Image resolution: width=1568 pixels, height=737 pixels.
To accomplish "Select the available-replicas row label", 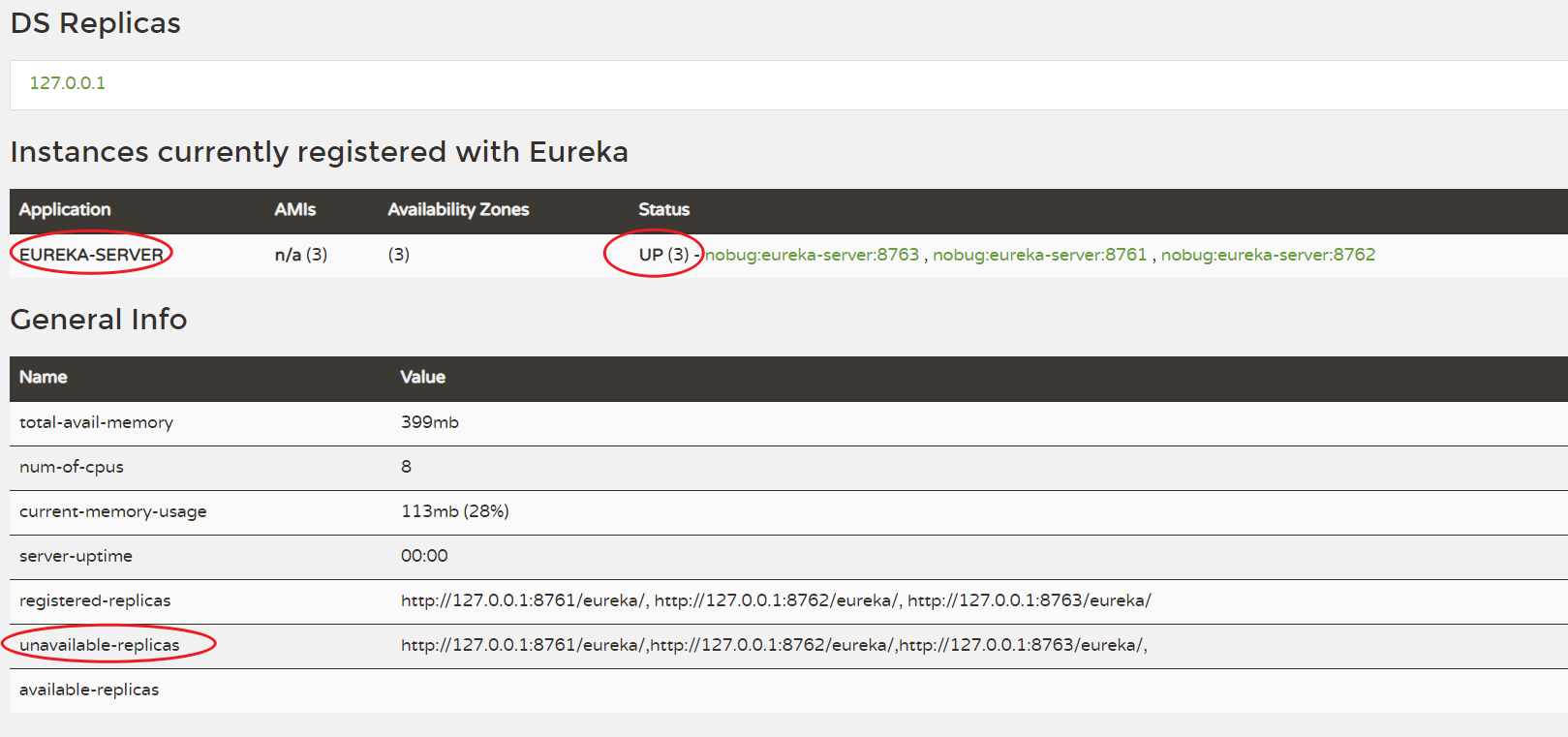I will click(89, 690).
